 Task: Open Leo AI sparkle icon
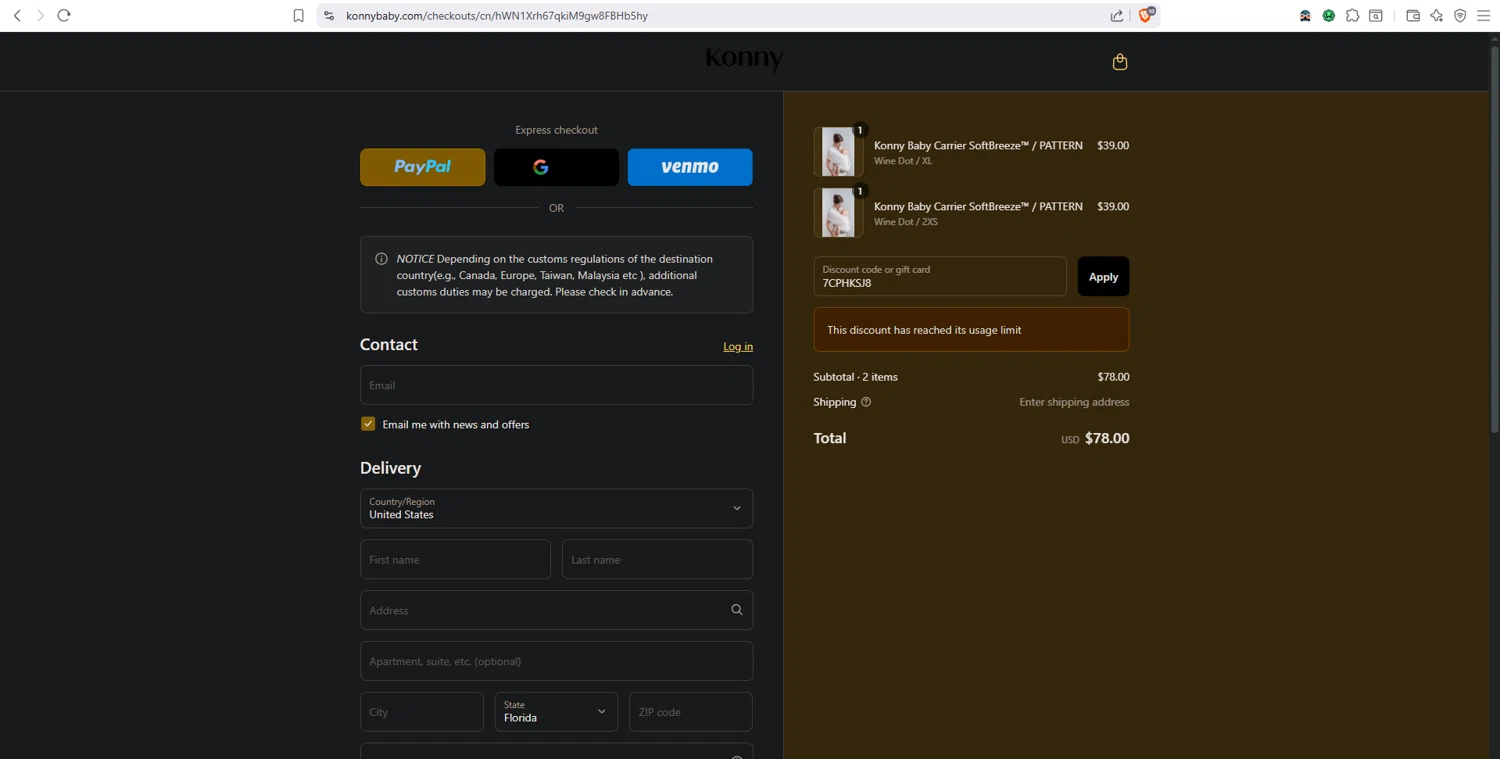tap(1436, 15)
